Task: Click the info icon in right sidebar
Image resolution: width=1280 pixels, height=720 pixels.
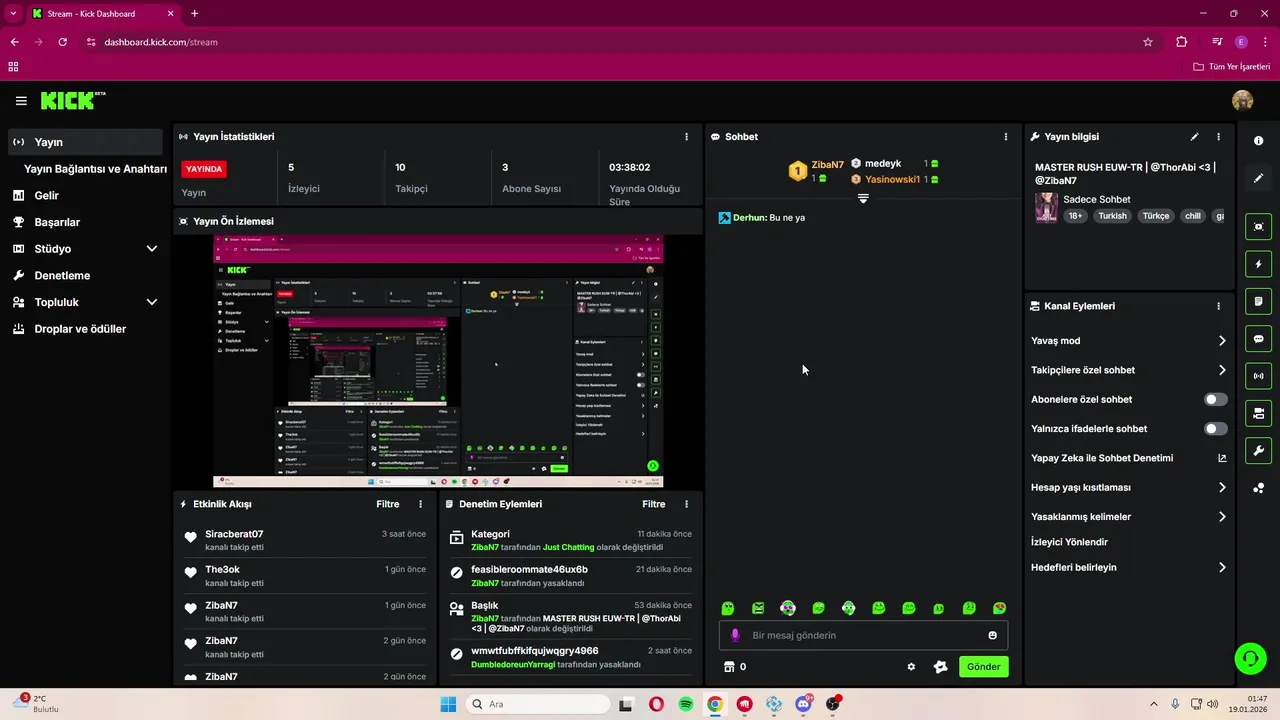Action: (1259, 141)
